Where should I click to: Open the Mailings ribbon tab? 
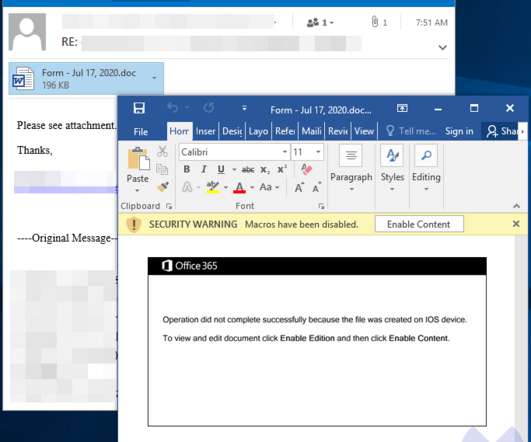(311, 131)
